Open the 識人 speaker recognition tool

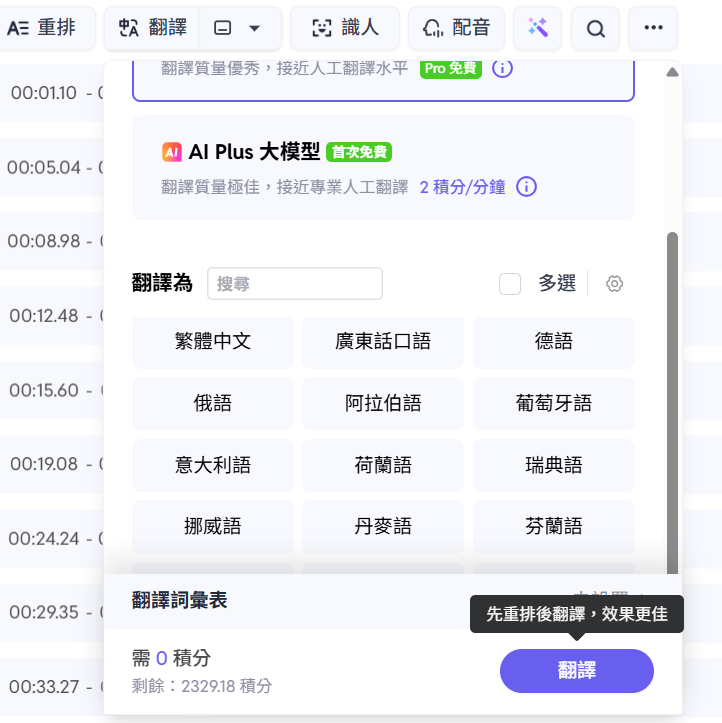tap(345, 28)
